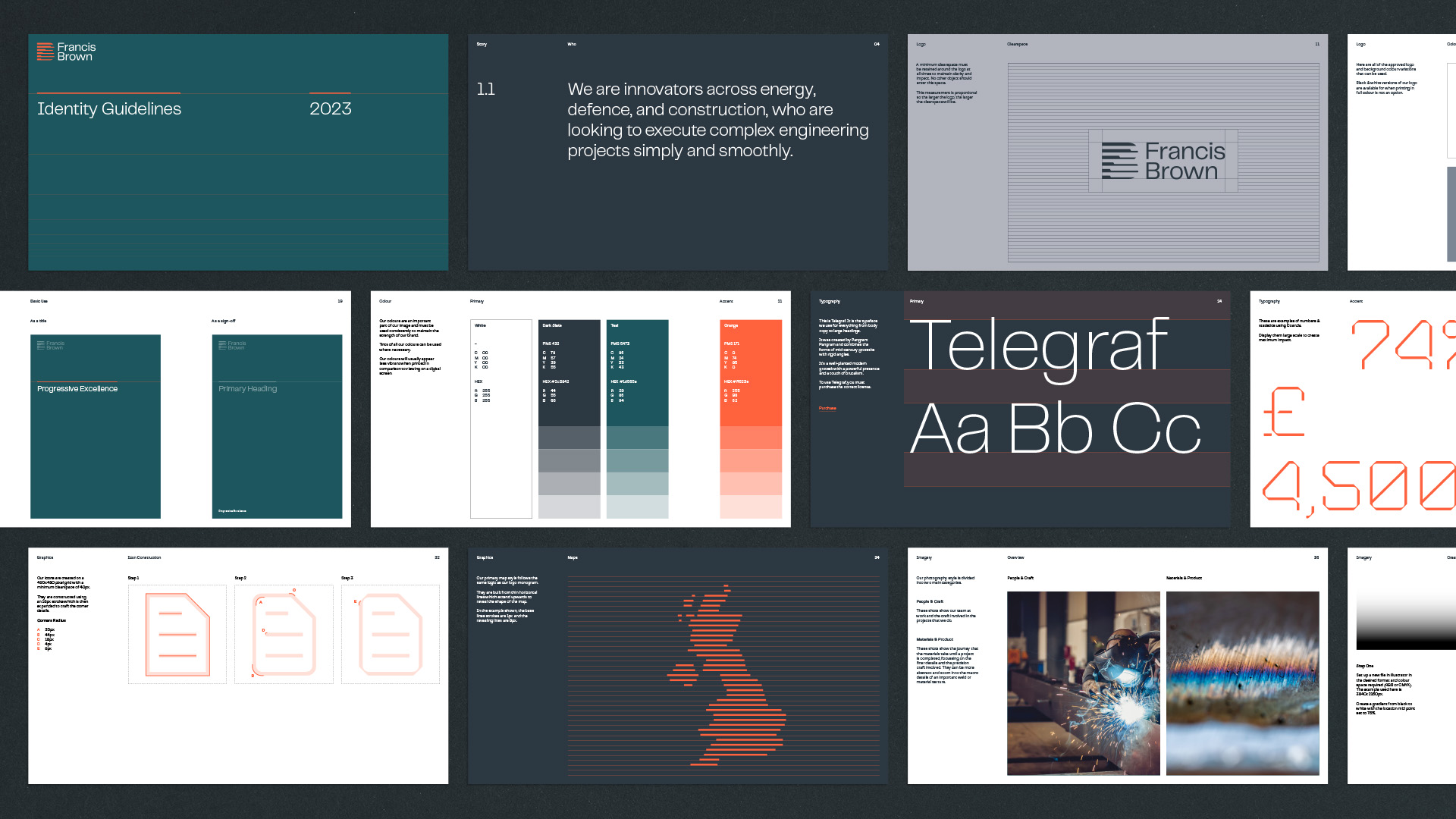Click the orange 4,500 numeral example

pyautogui.click(x=1357, y=487)
